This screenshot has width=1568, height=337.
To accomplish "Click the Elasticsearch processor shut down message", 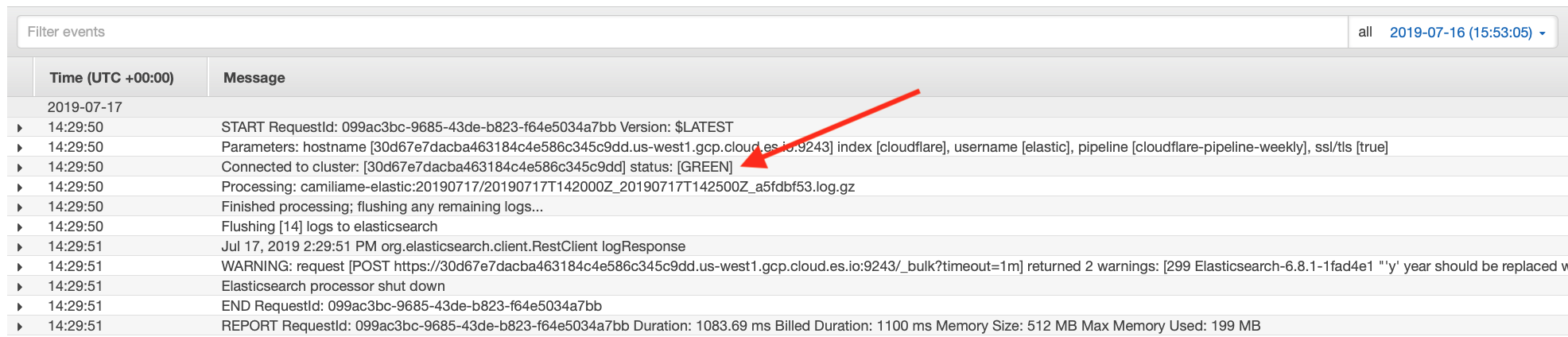I will (333, 286).
